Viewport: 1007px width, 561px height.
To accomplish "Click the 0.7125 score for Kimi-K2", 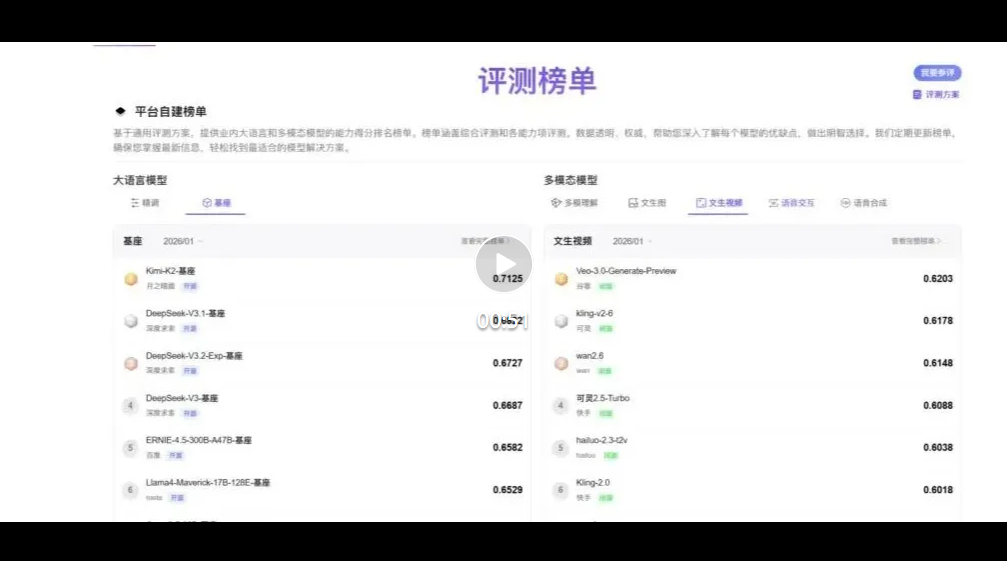I will pyautogui.click(x=507, y=279).
